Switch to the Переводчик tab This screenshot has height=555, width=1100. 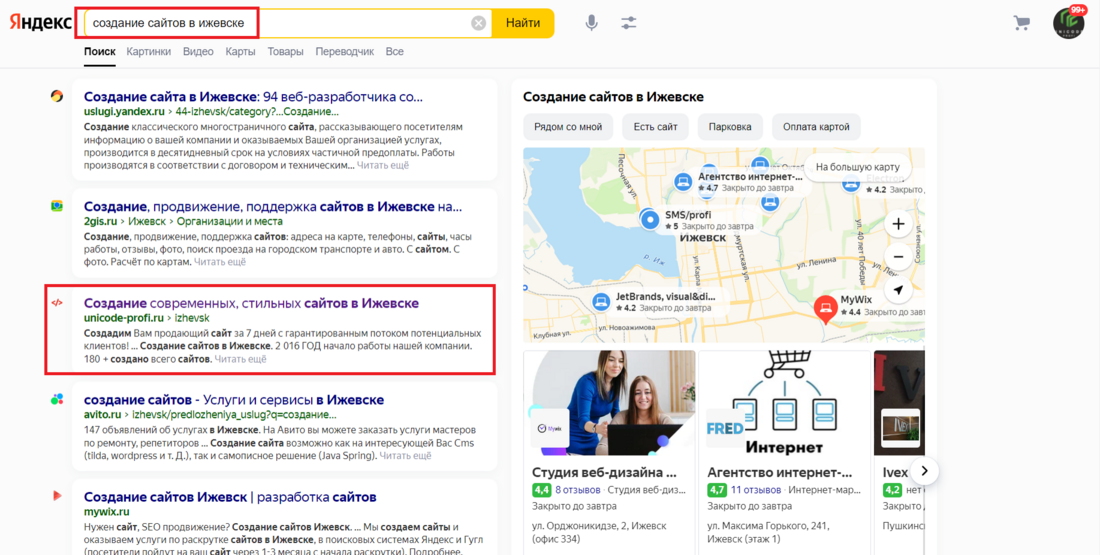344,52
